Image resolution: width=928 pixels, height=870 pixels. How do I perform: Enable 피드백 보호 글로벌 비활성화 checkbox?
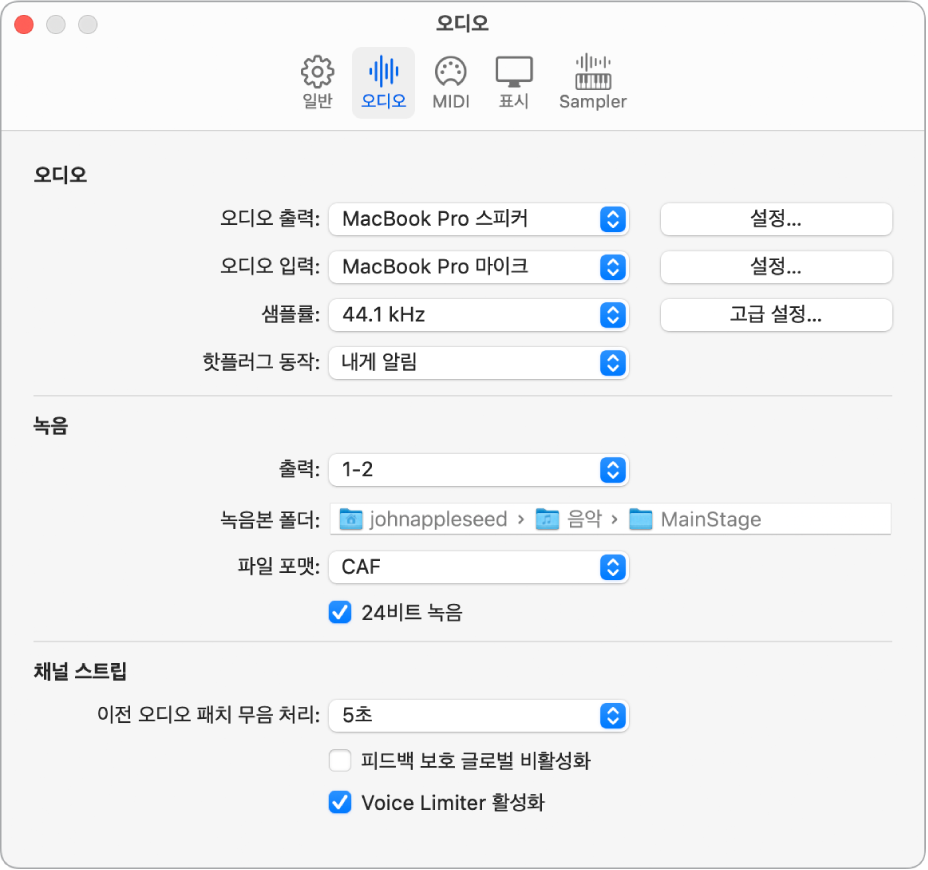pos(340,761)
